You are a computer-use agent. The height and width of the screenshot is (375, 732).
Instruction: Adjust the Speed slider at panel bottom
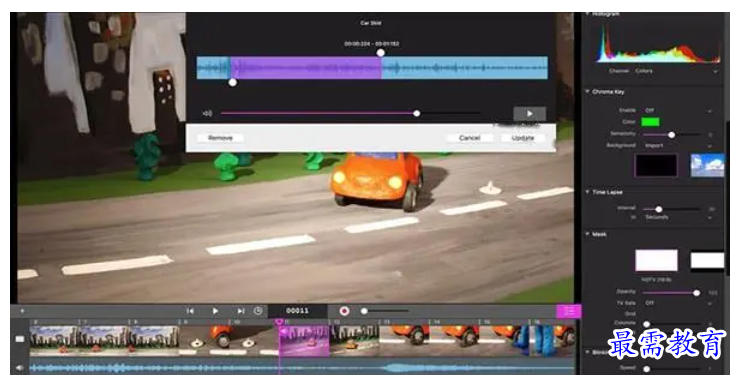pyautogui.click(x=646, y=369)
